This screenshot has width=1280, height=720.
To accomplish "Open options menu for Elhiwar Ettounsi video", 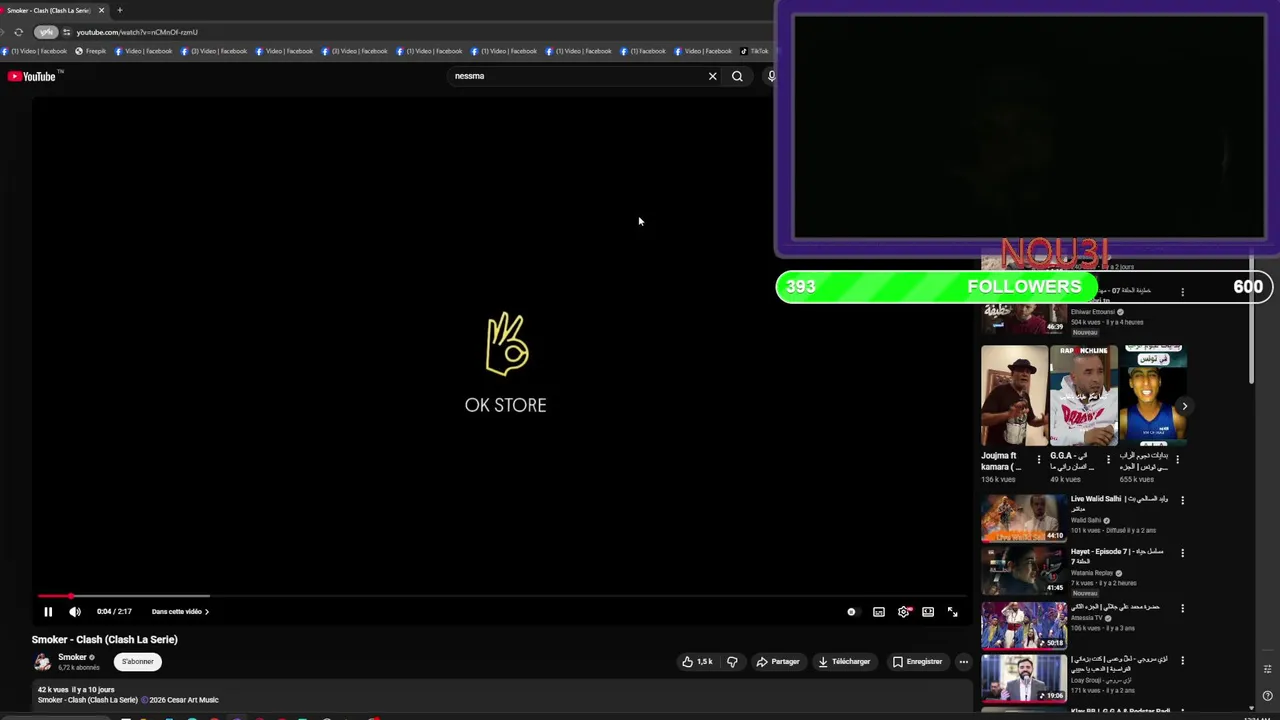I will [x=1182, y=292].
